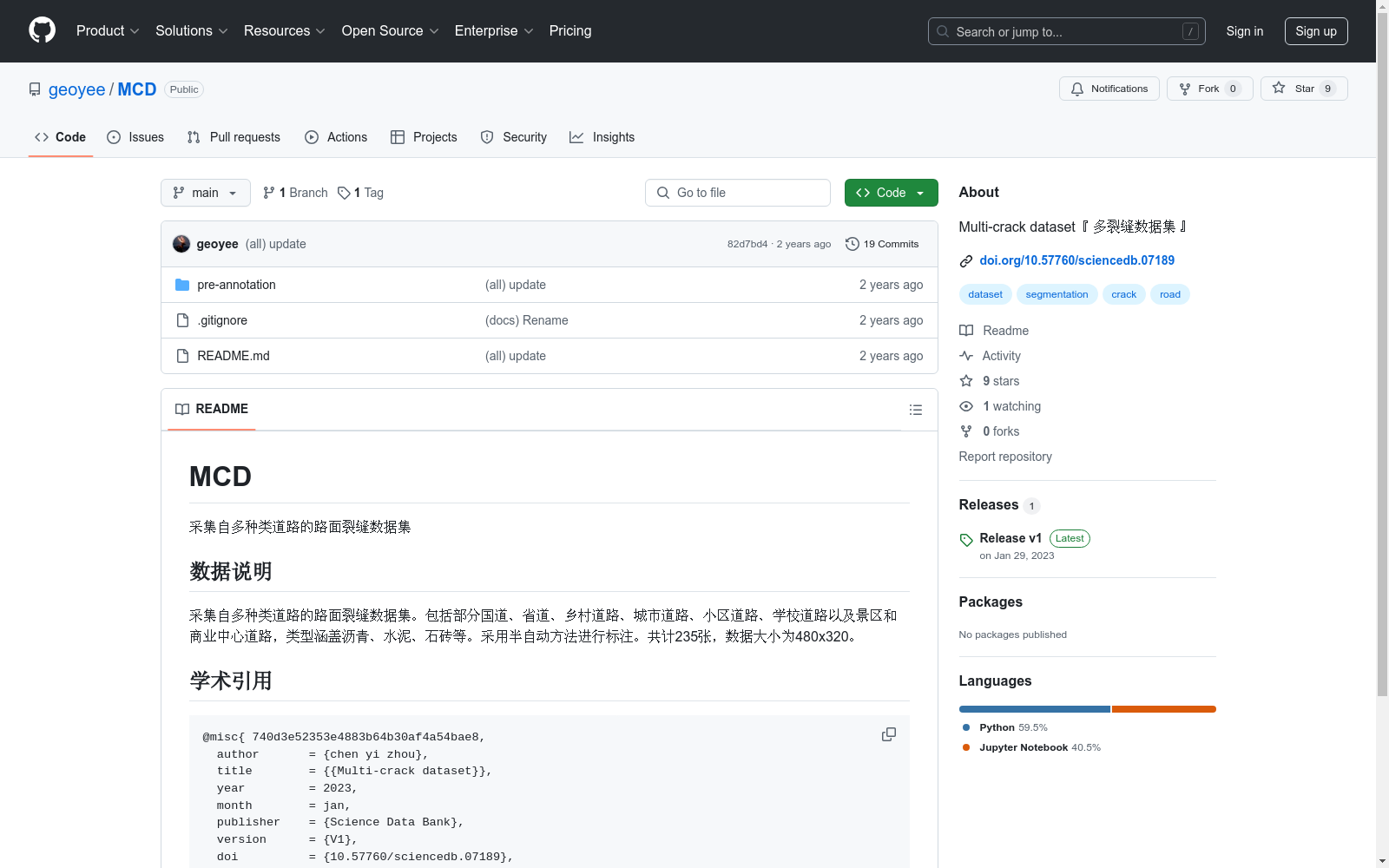
Task: Click the geoyee avatar in commit row
Action: [x=181, y=244]
